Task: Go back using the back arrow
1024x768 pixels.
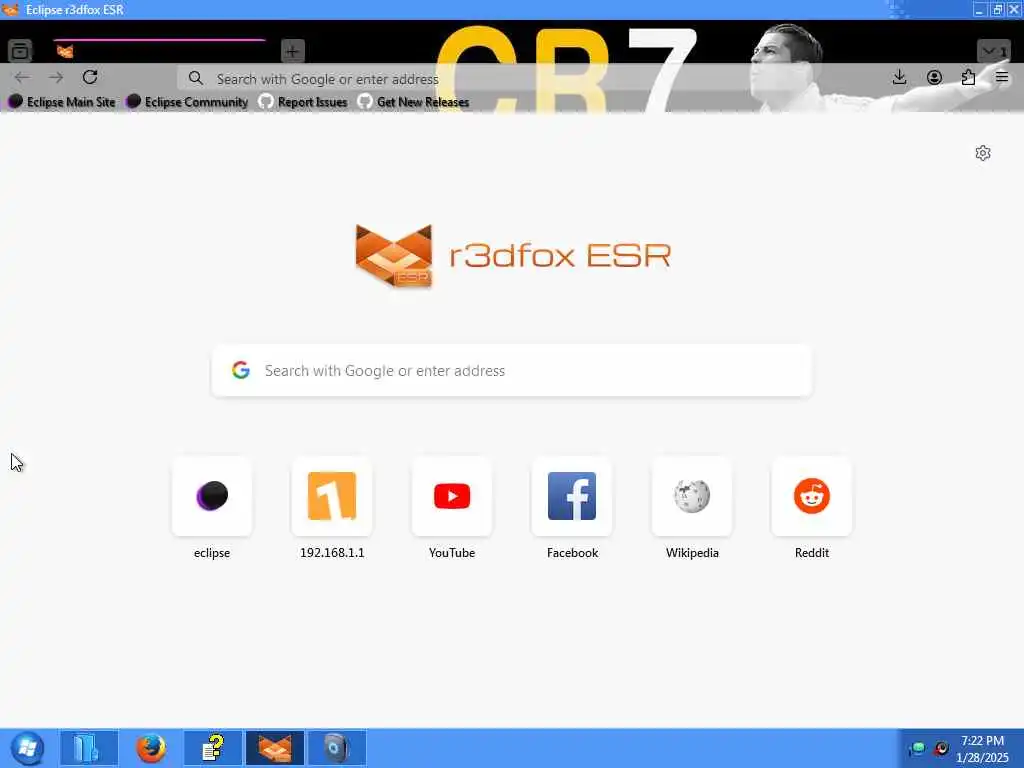Action: pos(22,78)
